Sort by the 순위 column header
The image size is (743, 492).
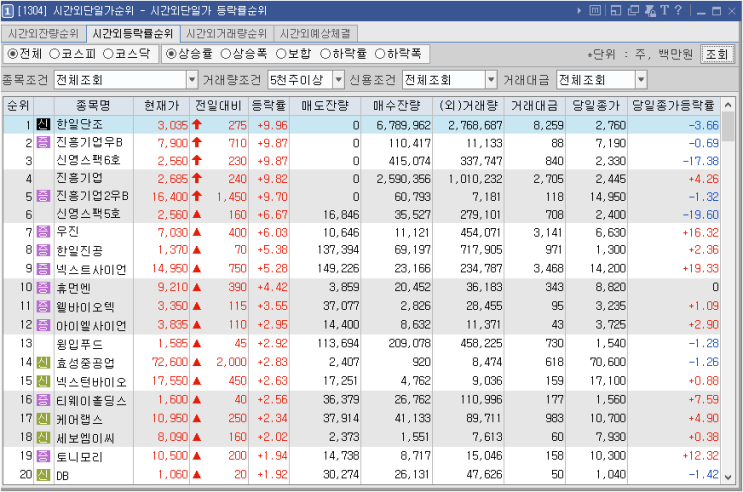point(18,106)
